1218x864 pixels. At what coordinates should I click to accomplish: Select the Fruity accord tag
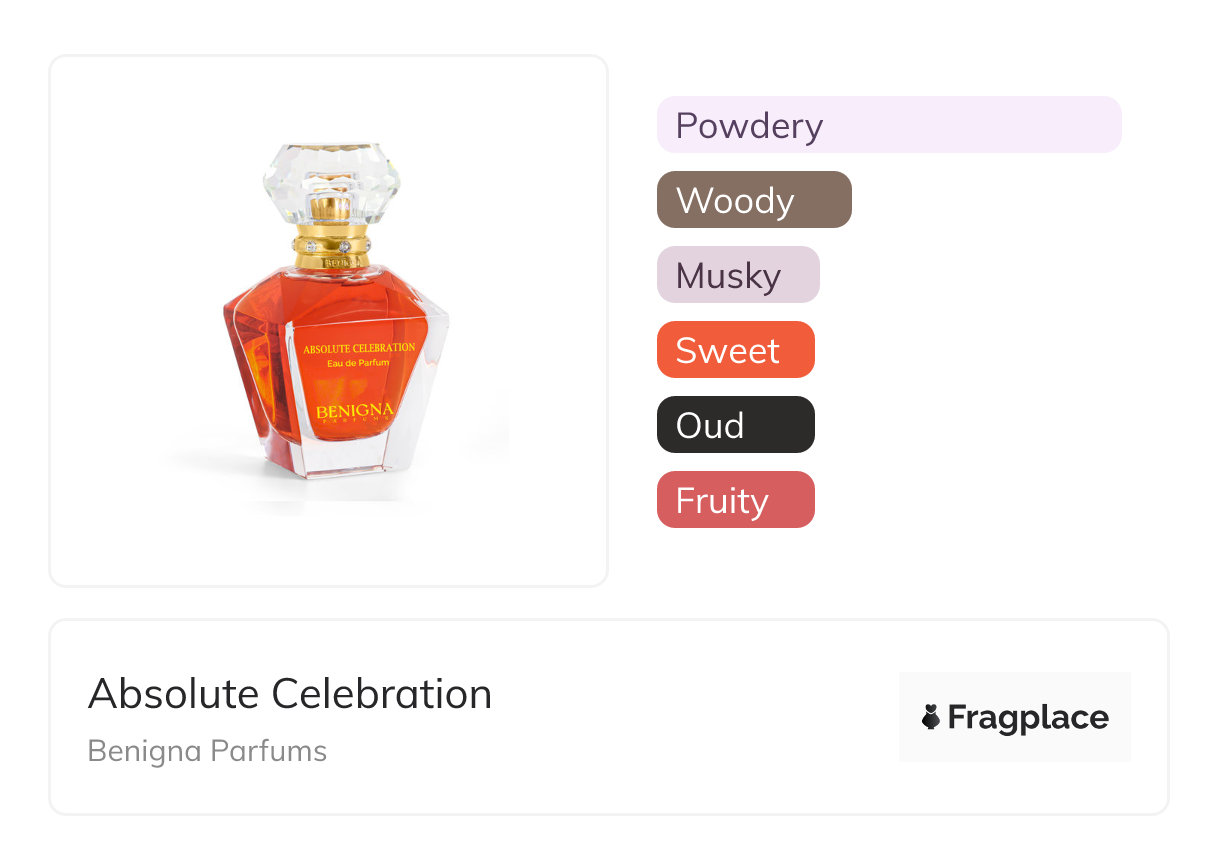coord(735,500)
